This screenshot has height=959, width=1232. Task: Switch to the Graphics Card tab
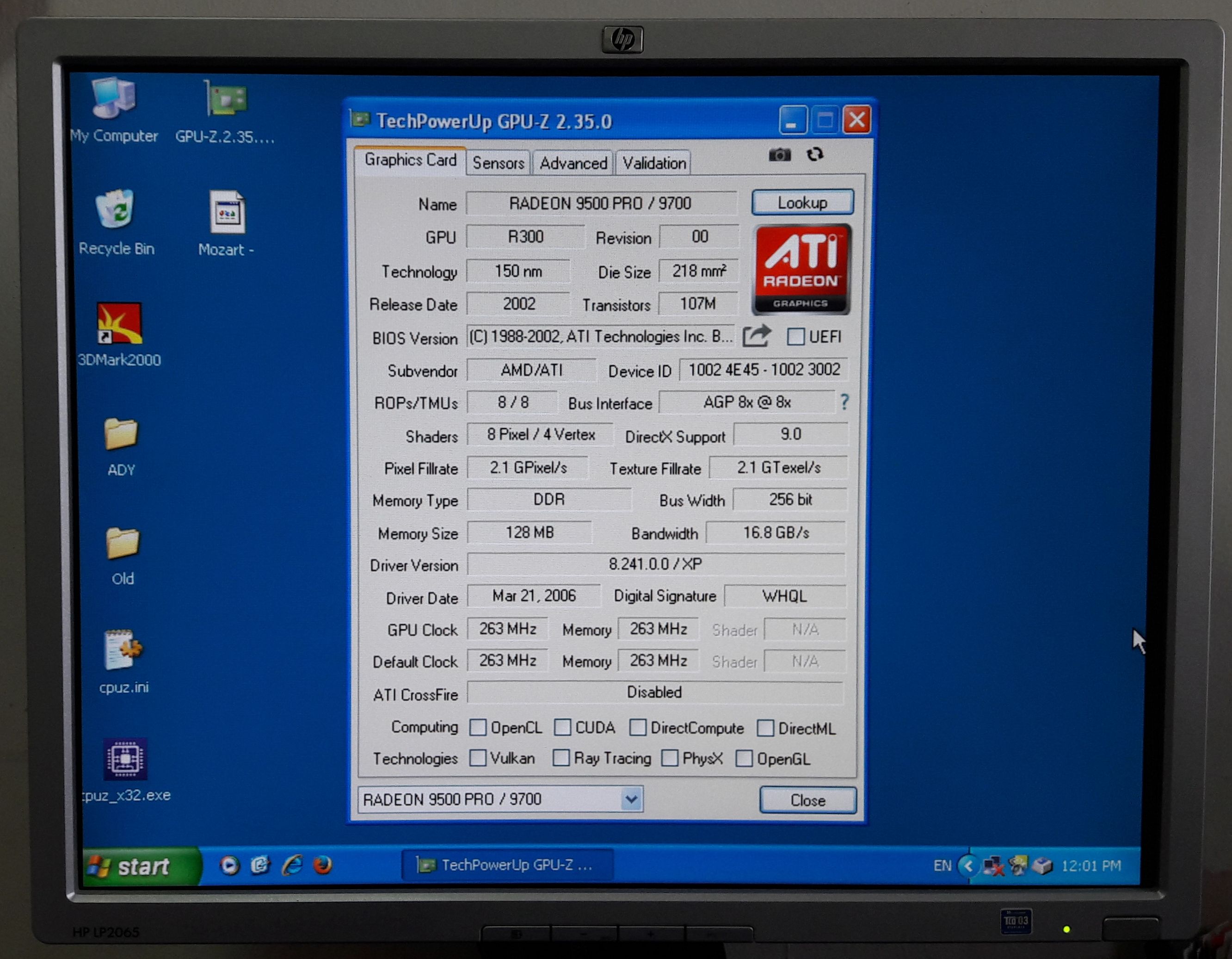point(410,161)
